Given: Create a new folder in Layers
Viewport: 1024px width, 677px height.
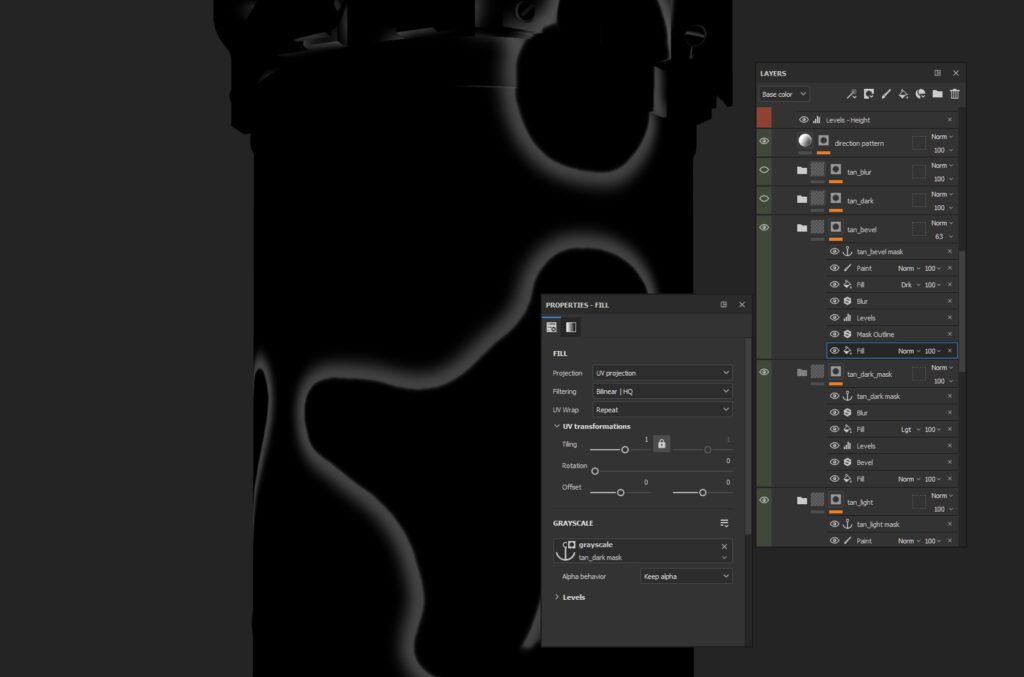Looking at the screenshot, I should [937, 94].
